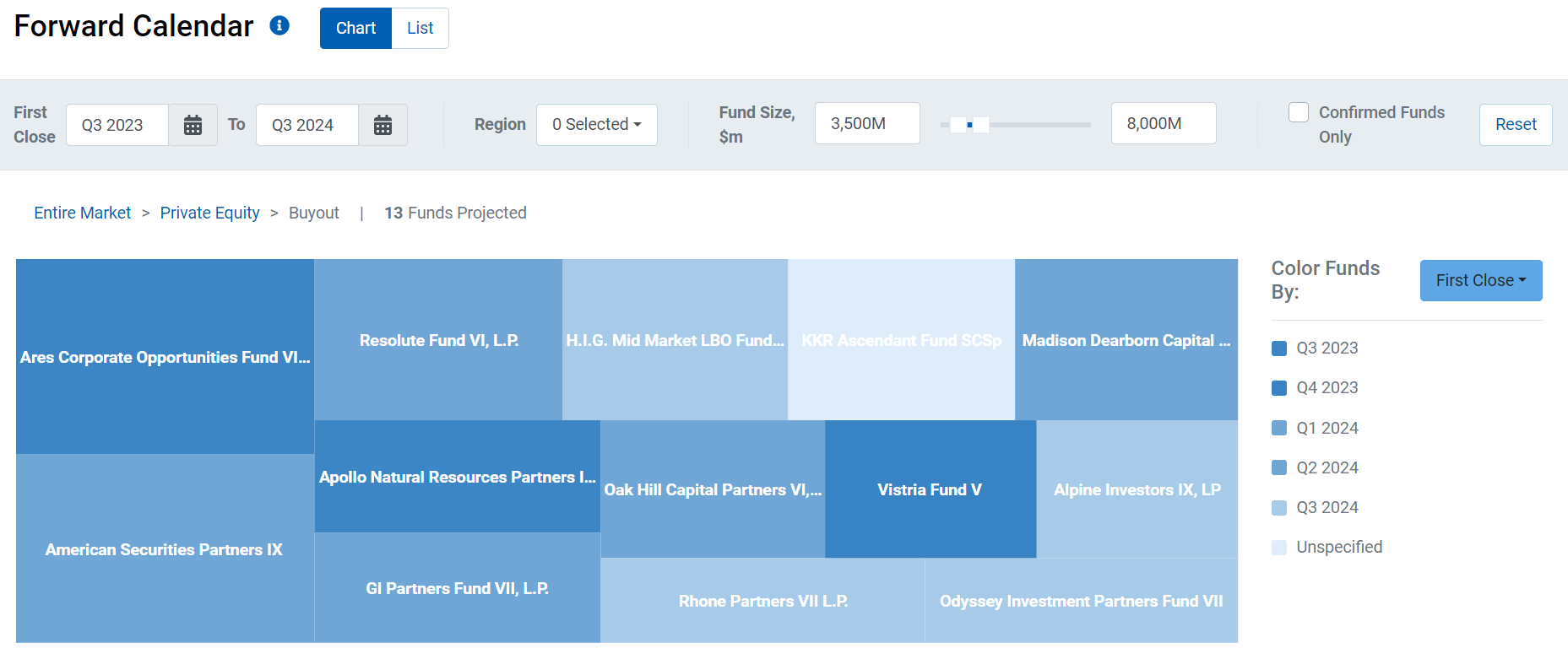Select the Vistria Fund V tile
Viewport: 1568px width, 659px height.
(930, 489)
